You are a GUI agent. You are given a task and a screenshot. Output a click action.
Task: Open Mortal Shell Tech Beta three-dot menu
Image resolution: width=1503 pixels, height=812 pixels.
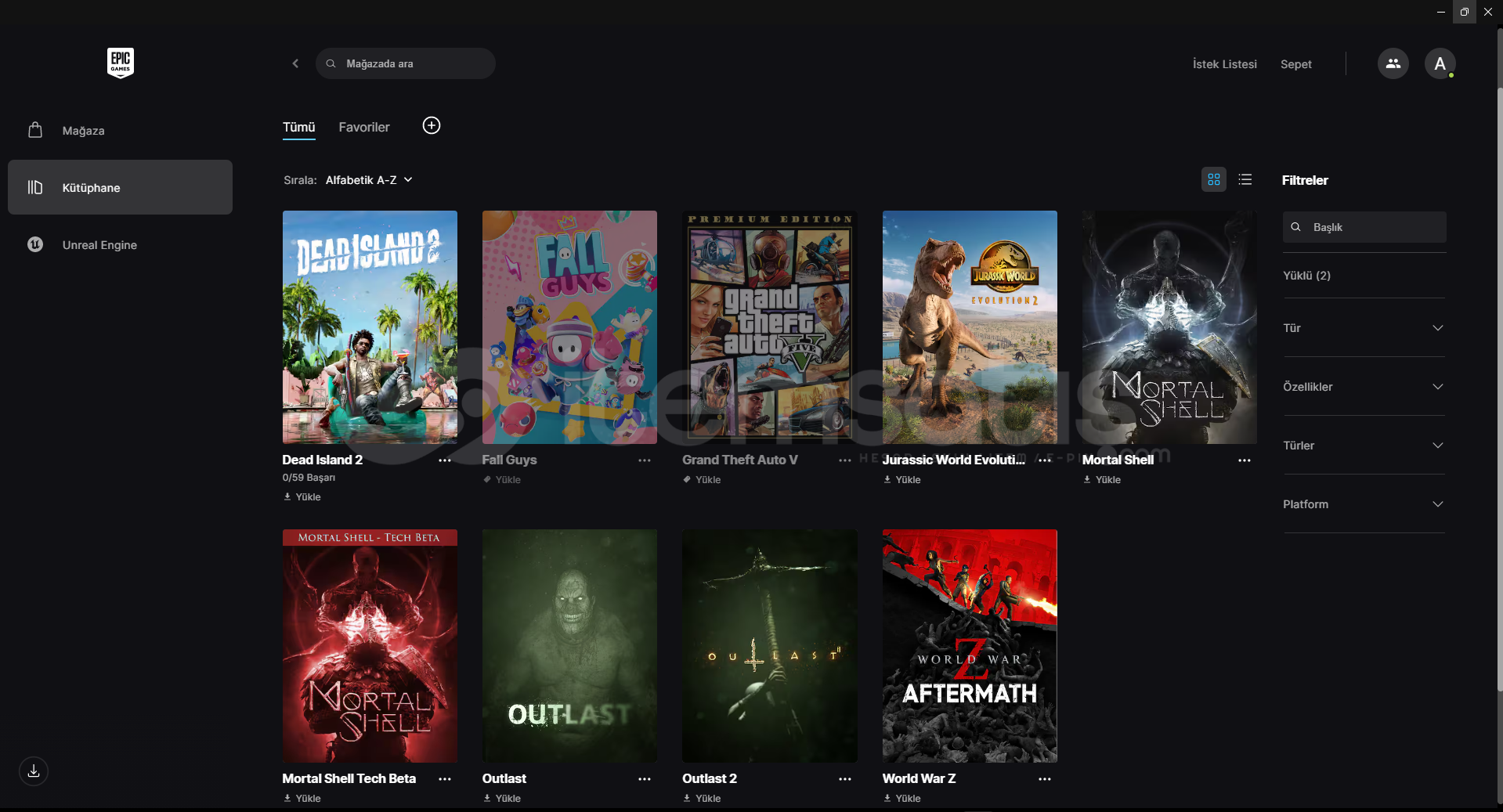click(445, 779)
